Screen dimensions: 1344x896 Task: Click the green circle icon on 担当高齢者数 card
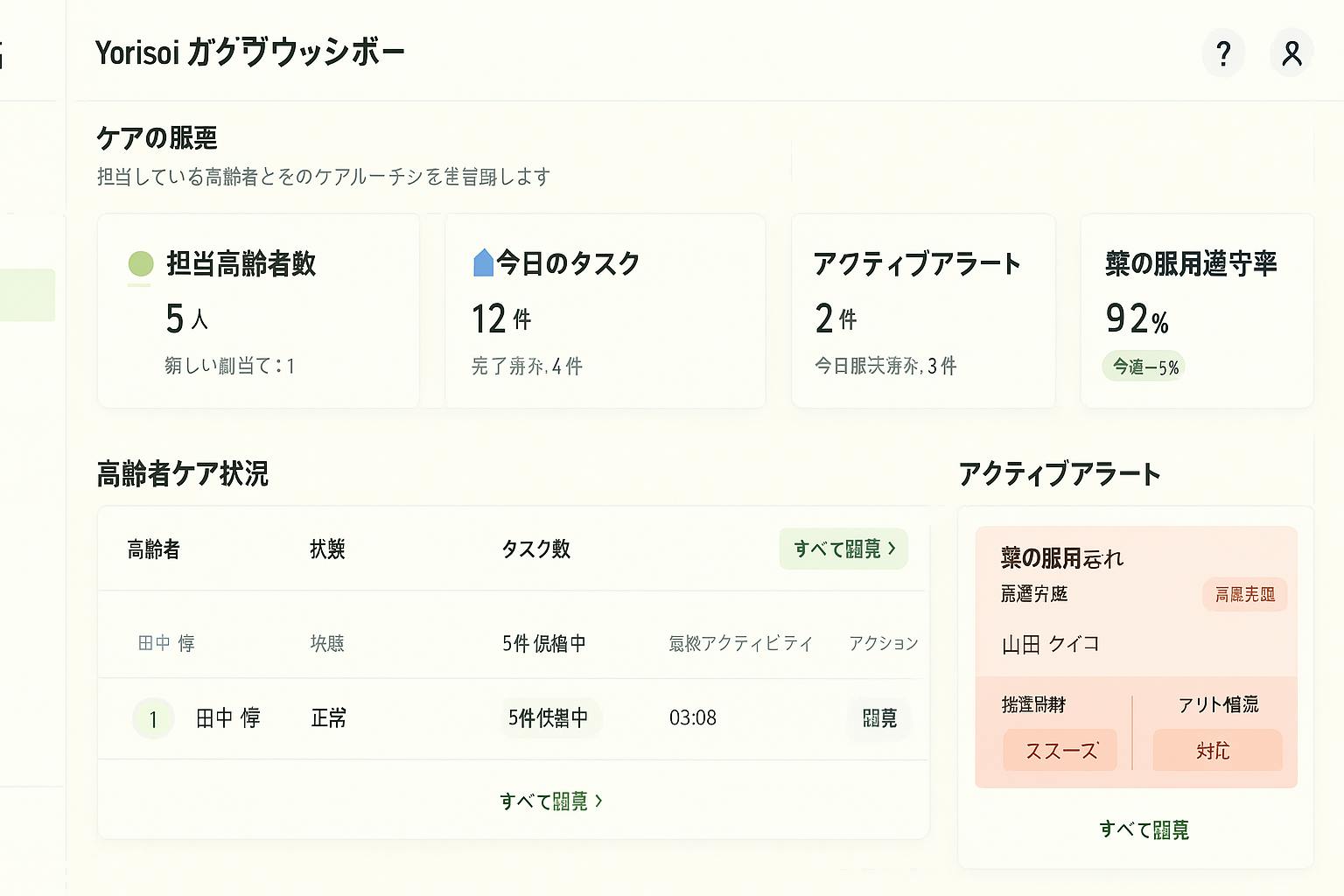(141, 263)
